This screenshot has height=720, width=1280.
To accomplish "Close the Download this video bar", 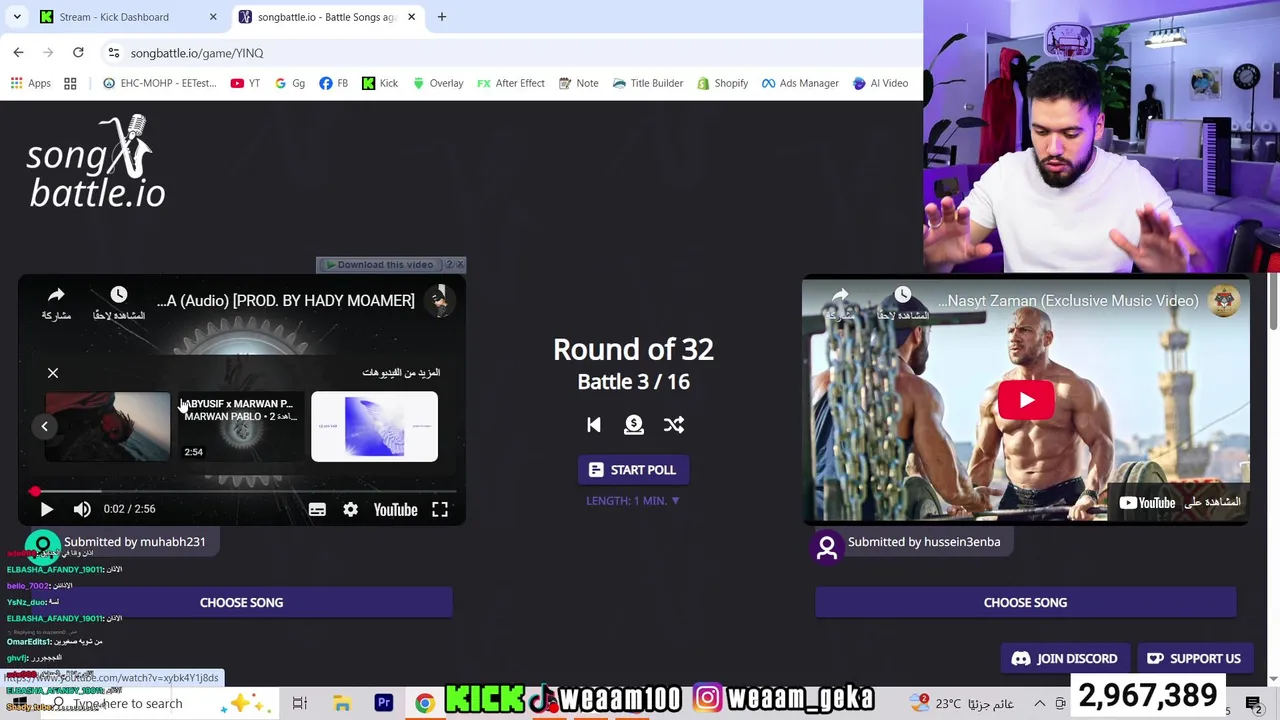I will pos(460,265).
